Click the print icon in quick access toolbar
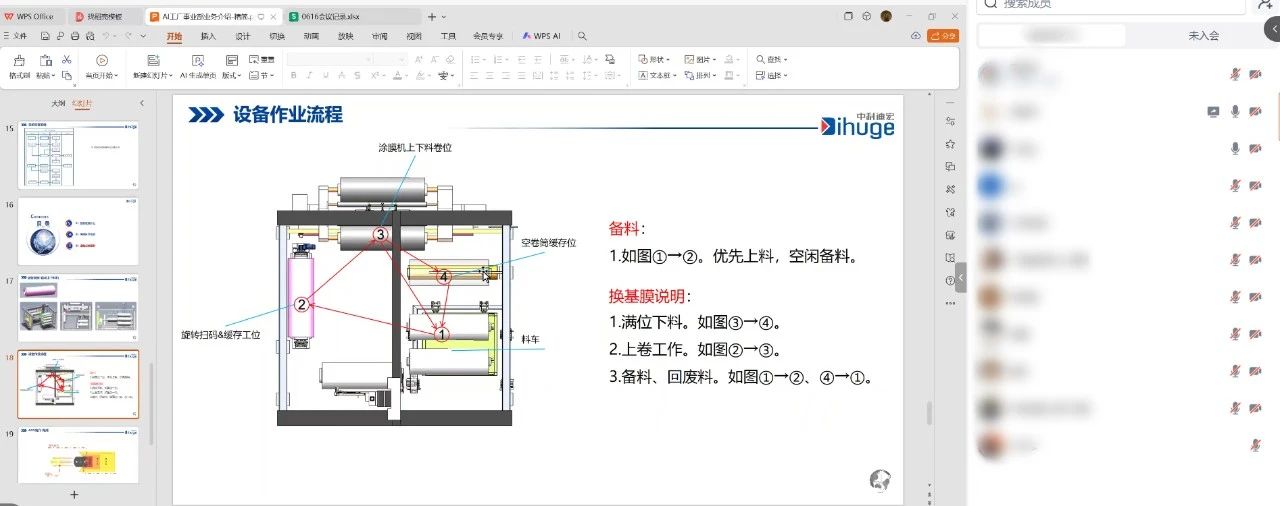The image size is (1280, 506). [74, 36]
